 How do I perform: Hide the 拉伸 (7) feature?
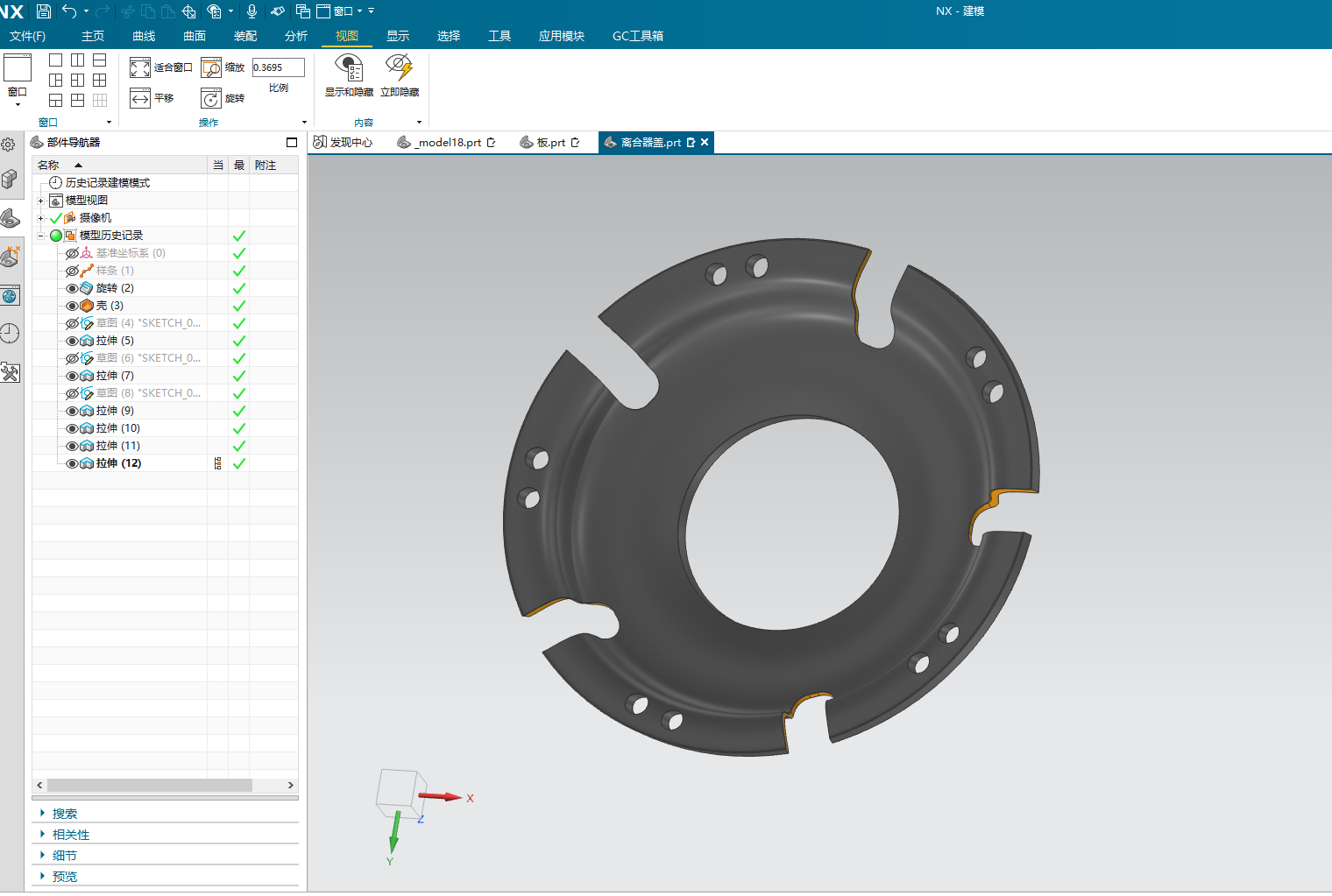(73, 376)
